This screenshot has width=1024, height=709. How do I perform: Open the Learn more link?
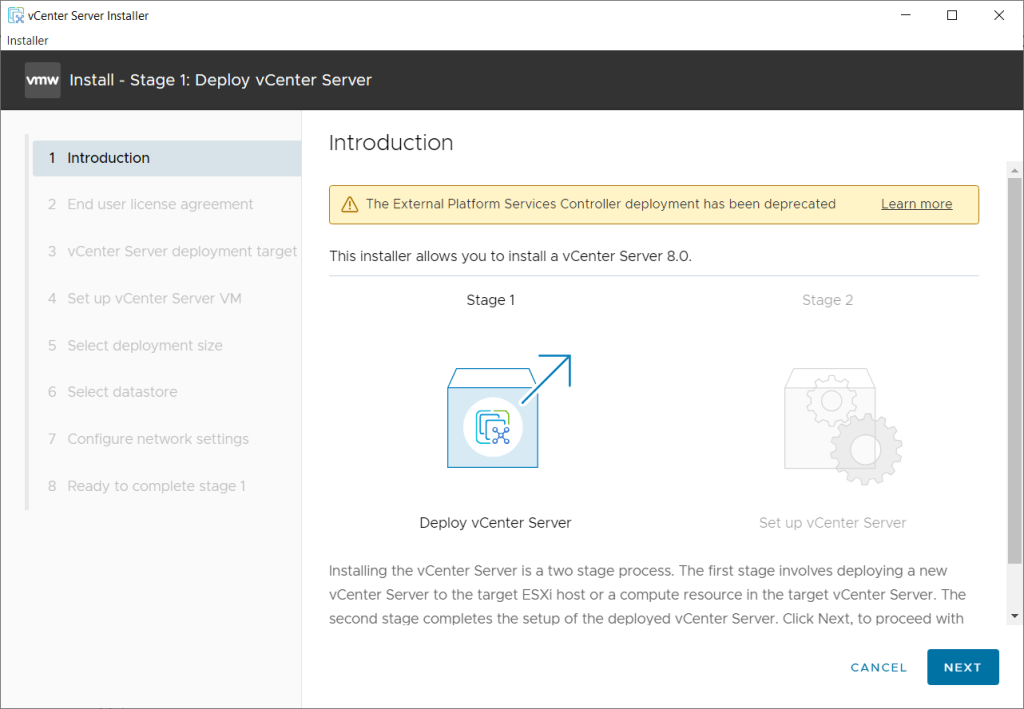point(916,204)
